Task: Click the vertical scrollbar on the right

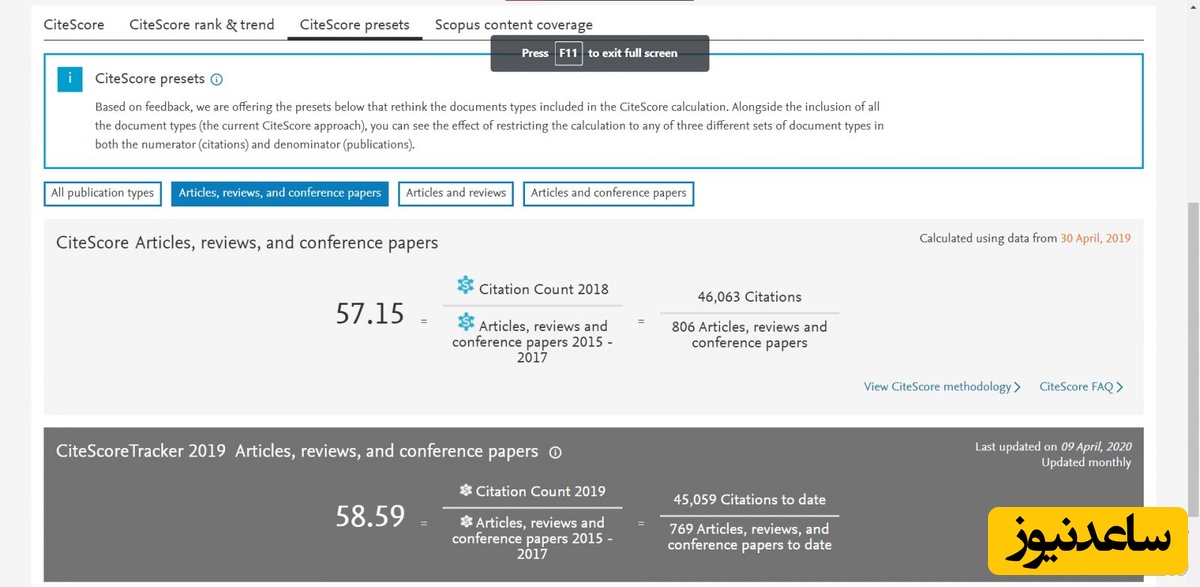Action: 1193,300
